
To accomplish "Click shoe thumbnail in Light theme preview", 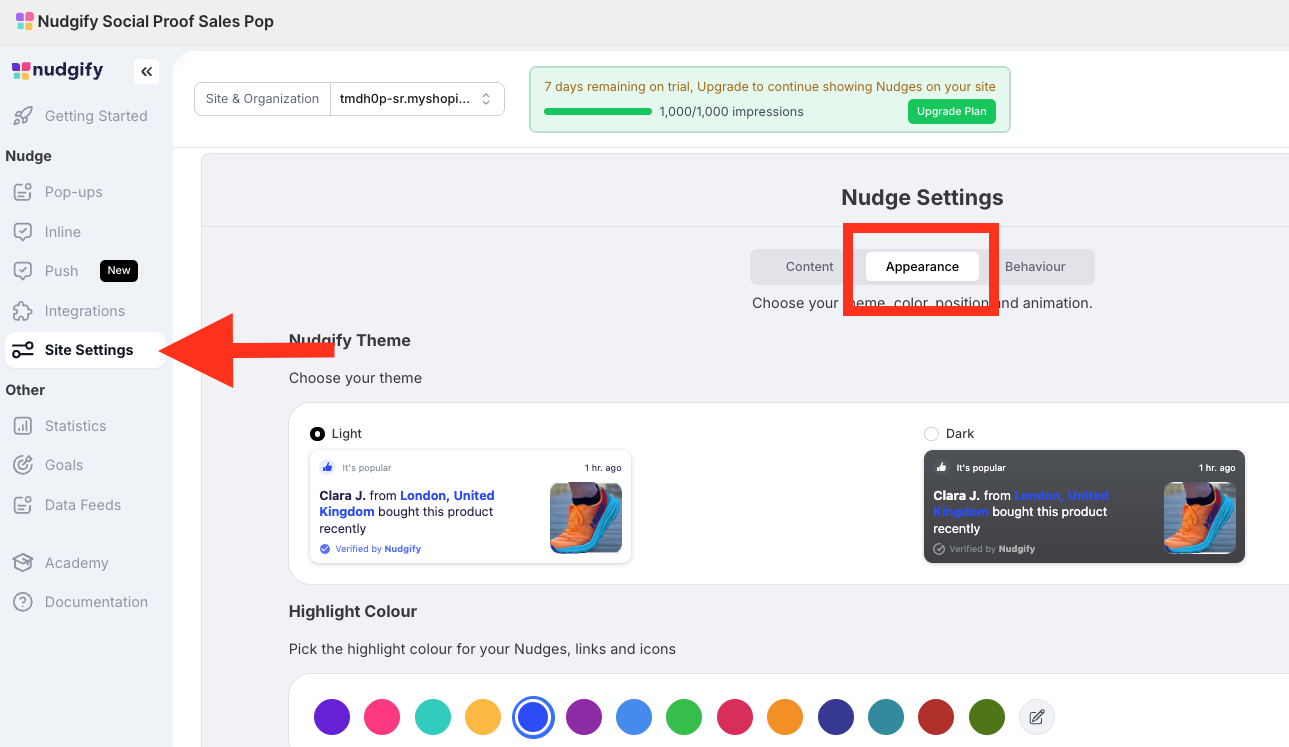I will [586, 518].
